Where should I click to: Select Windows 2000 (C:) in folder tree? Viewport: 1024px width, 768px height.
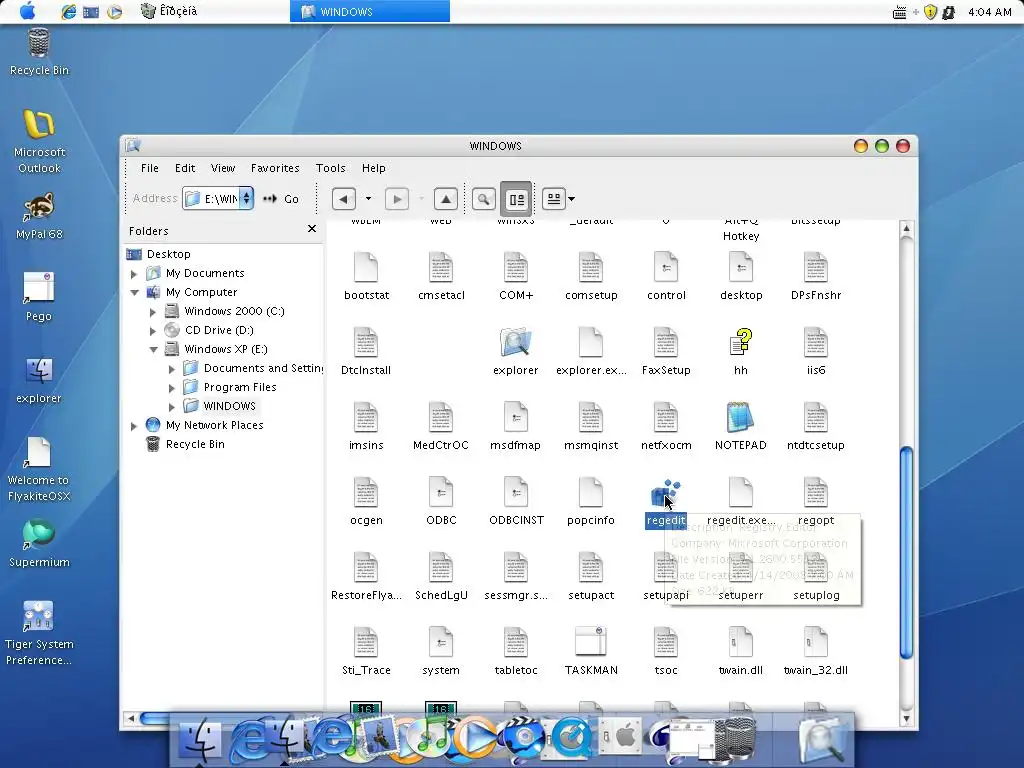234,311
